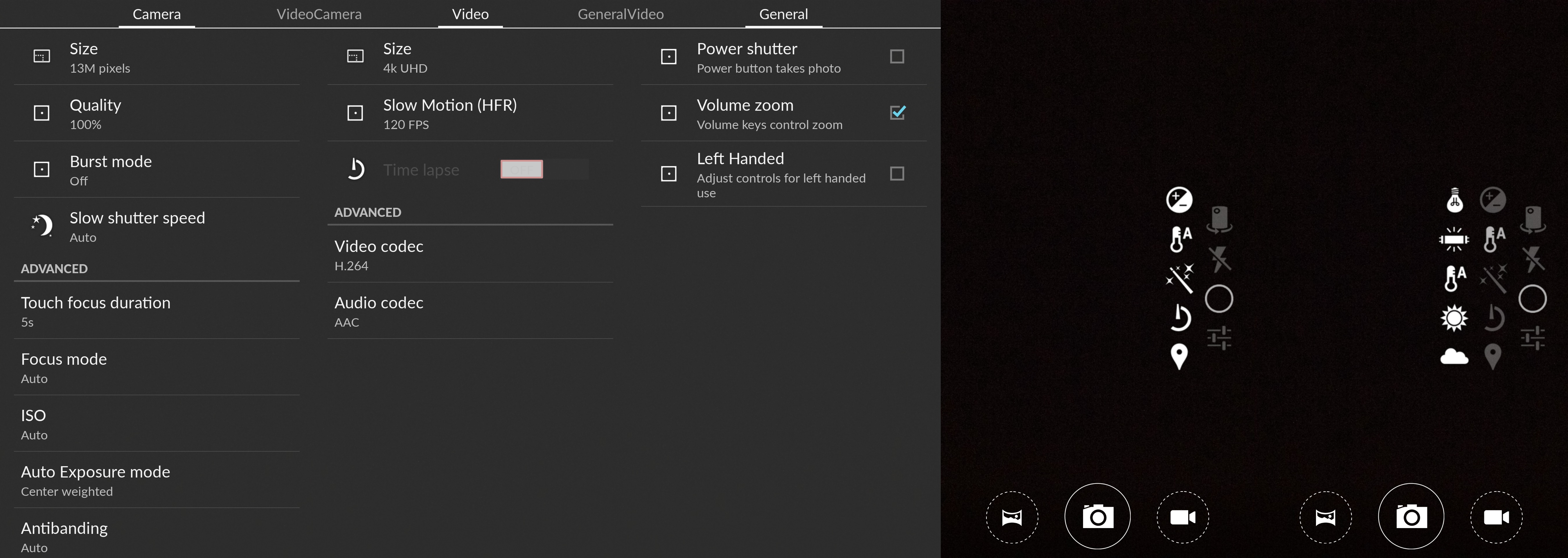The width and height of the screenshot is (1568, 558).
Task: Open Burst mode setting
Action: pos(157,169)
